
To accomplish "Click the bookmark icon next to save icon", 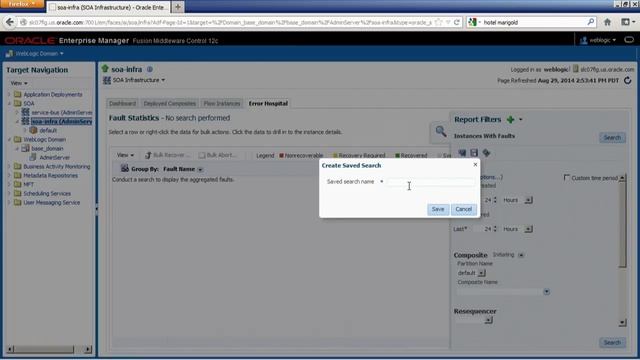I will coord(486,153).
